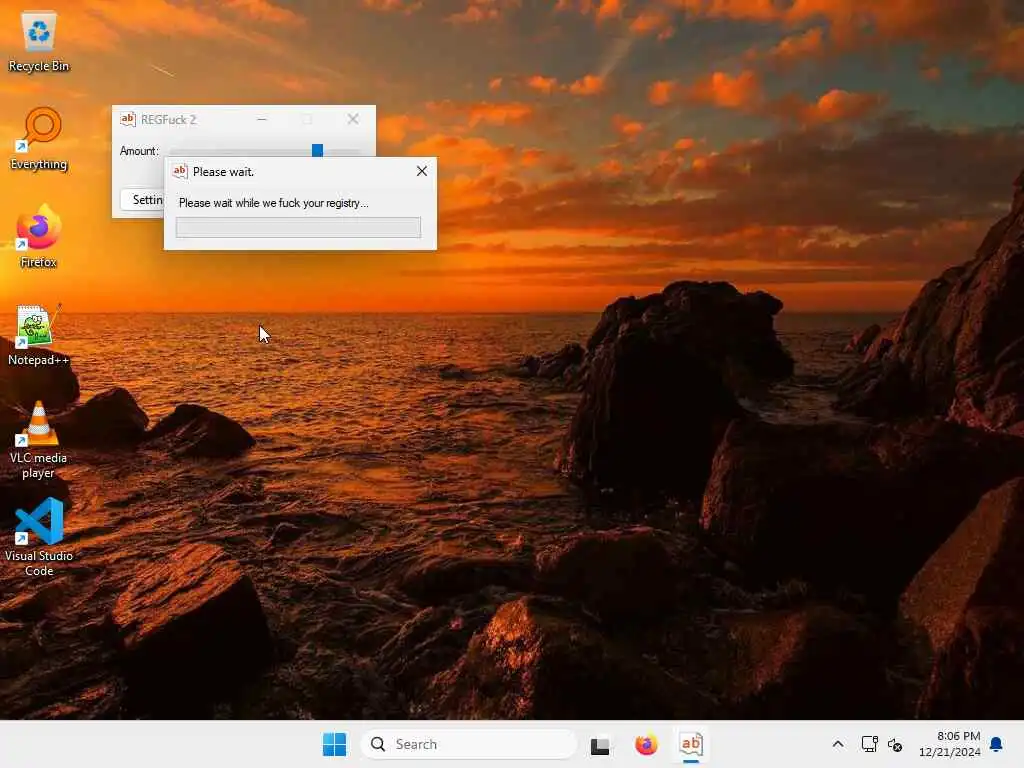
Task: Open the notification bell icon
Action: pyautogui.click(x=997, y=744)
